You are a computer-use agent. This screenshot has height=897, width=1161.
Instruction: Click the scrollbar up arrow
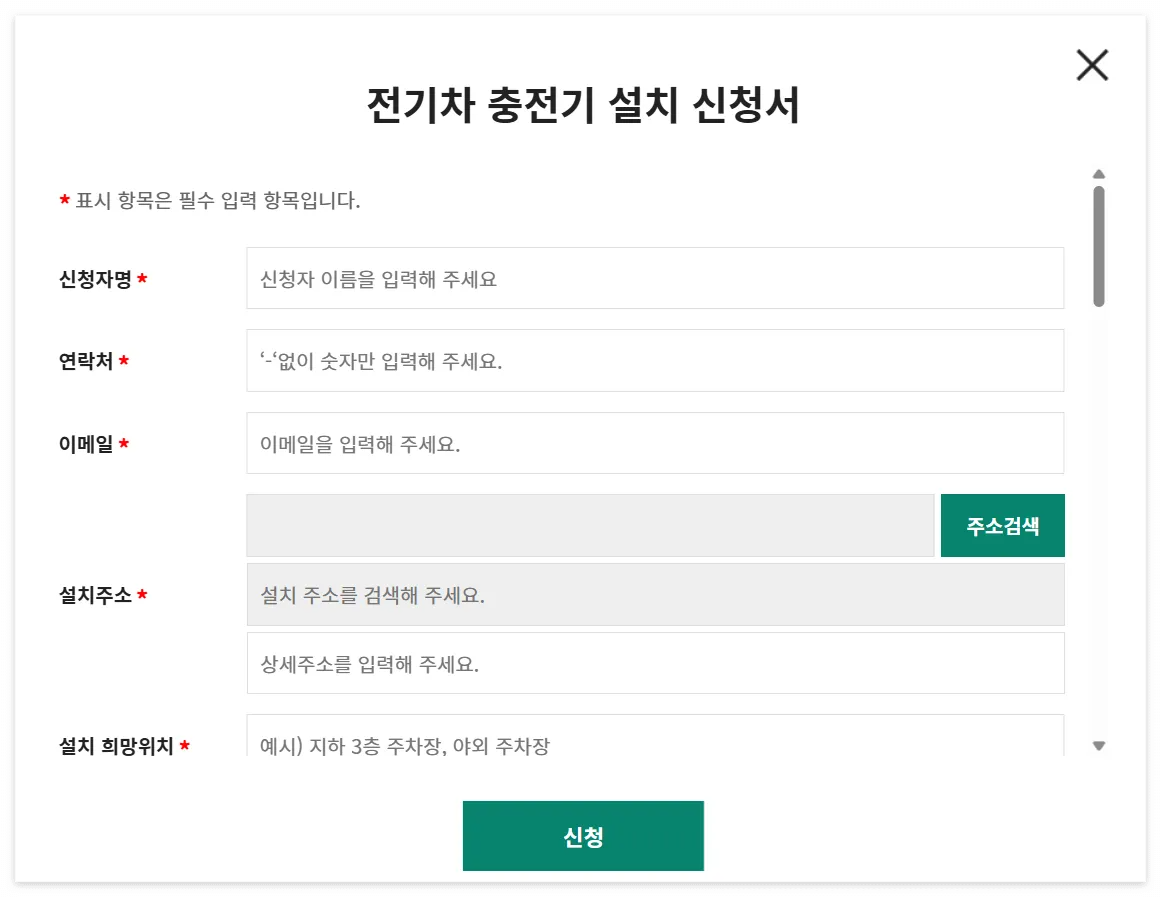pos(1099,173)
